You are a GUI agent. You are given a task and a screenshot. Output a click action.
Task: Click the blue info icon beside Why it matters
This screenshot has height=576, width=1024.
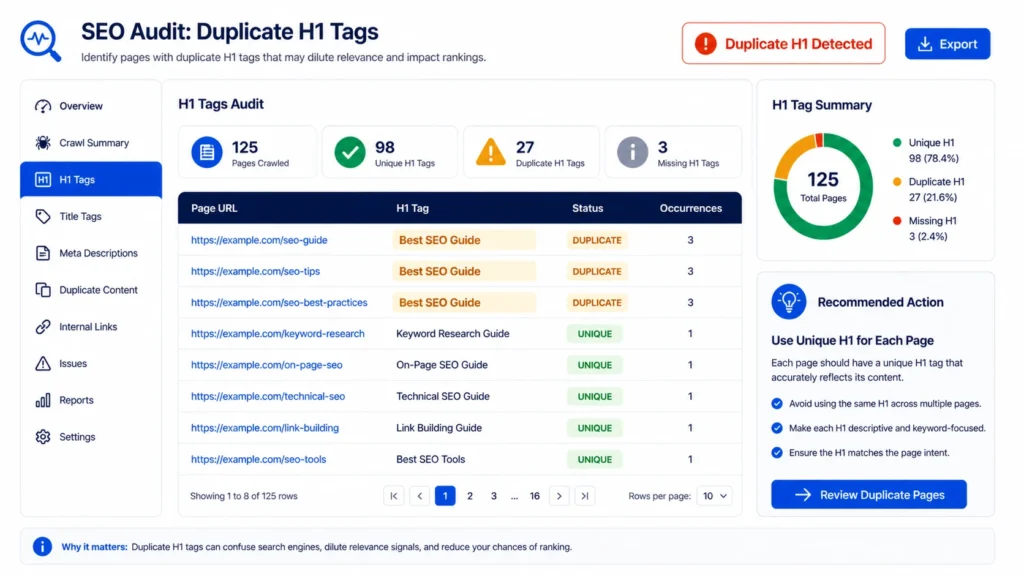tap(42, 547)
